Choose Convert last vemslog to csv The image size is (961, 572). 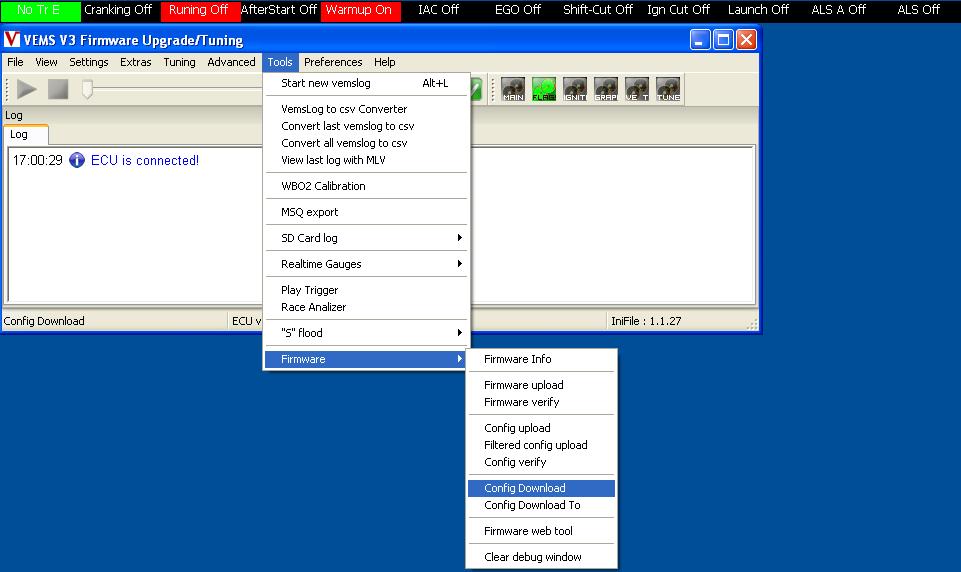pyautogui.click(x=367, y=126)
